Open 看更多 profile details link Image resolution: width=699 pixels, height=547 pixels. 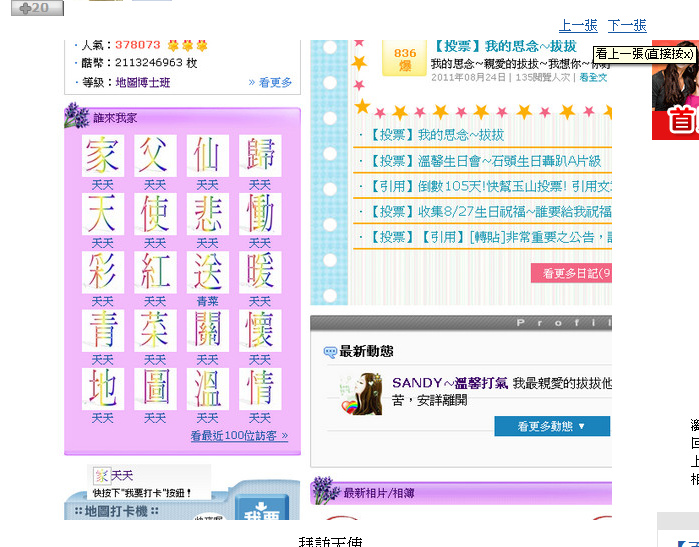tap(270, 82)
